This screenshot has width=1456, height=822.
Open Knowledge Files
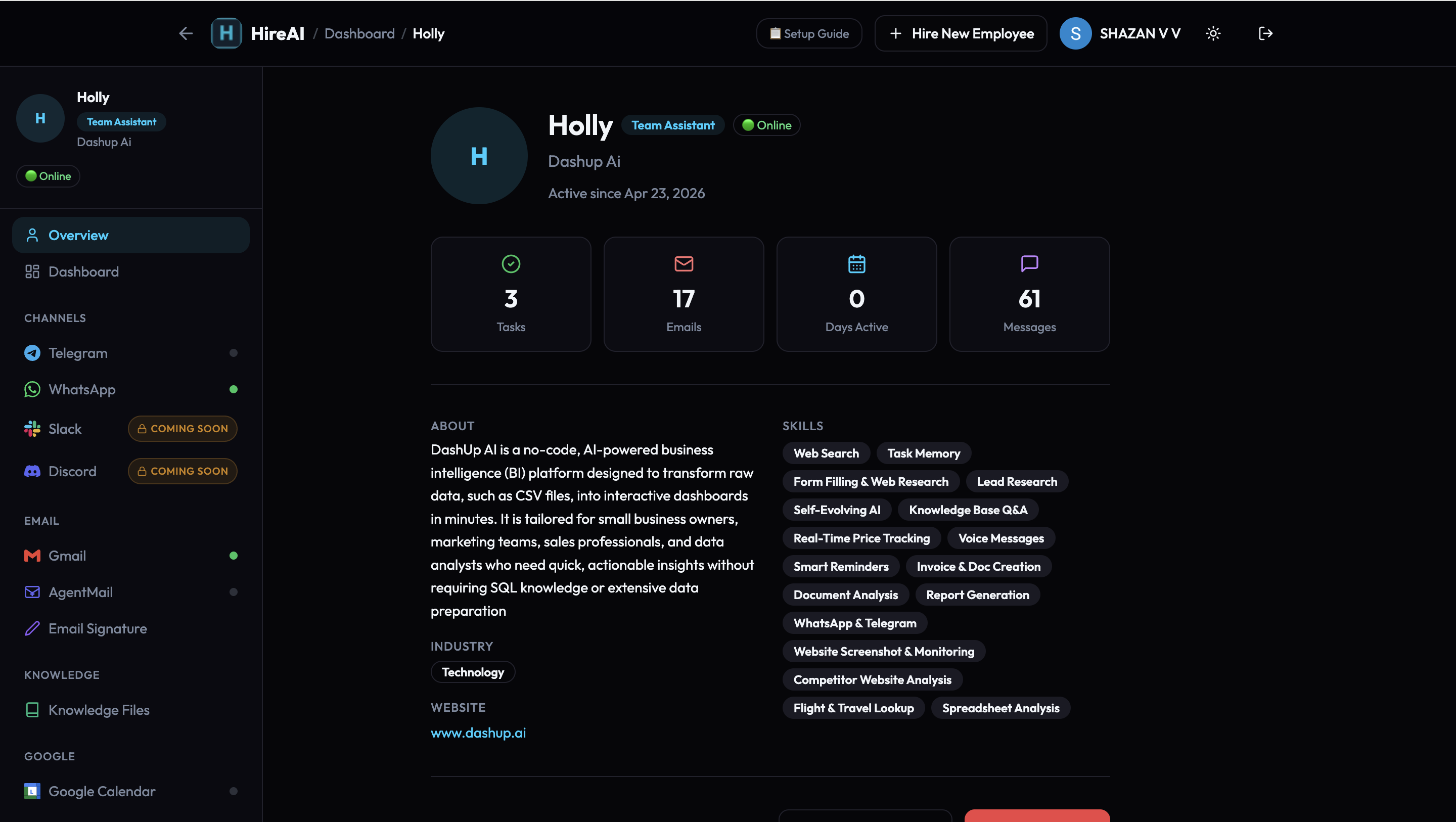click(x=99, y=710)
